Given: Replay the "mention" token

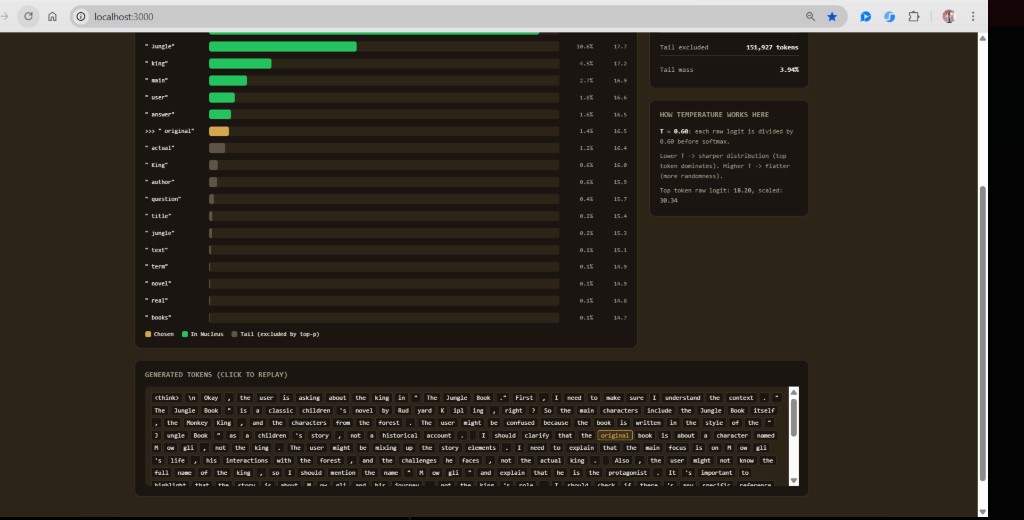Looking at the screenshot, I should point(343,472).
